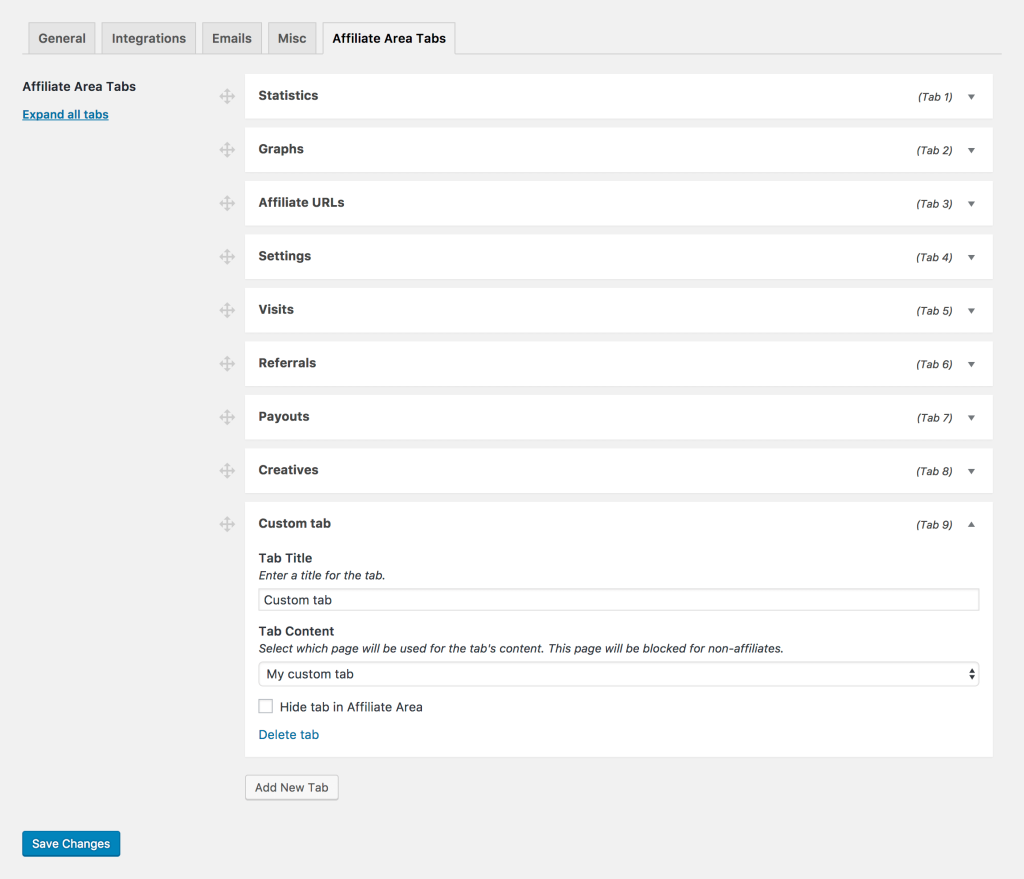Go to the Emails tab

[x=232, y=38]
